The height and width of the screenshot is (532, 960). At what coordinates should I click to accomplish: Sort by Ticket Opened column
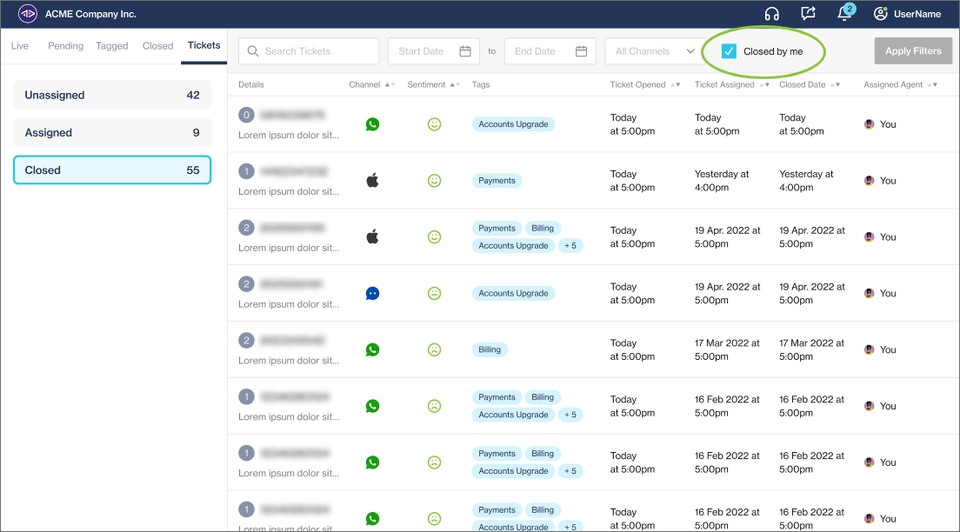[676, 85]
